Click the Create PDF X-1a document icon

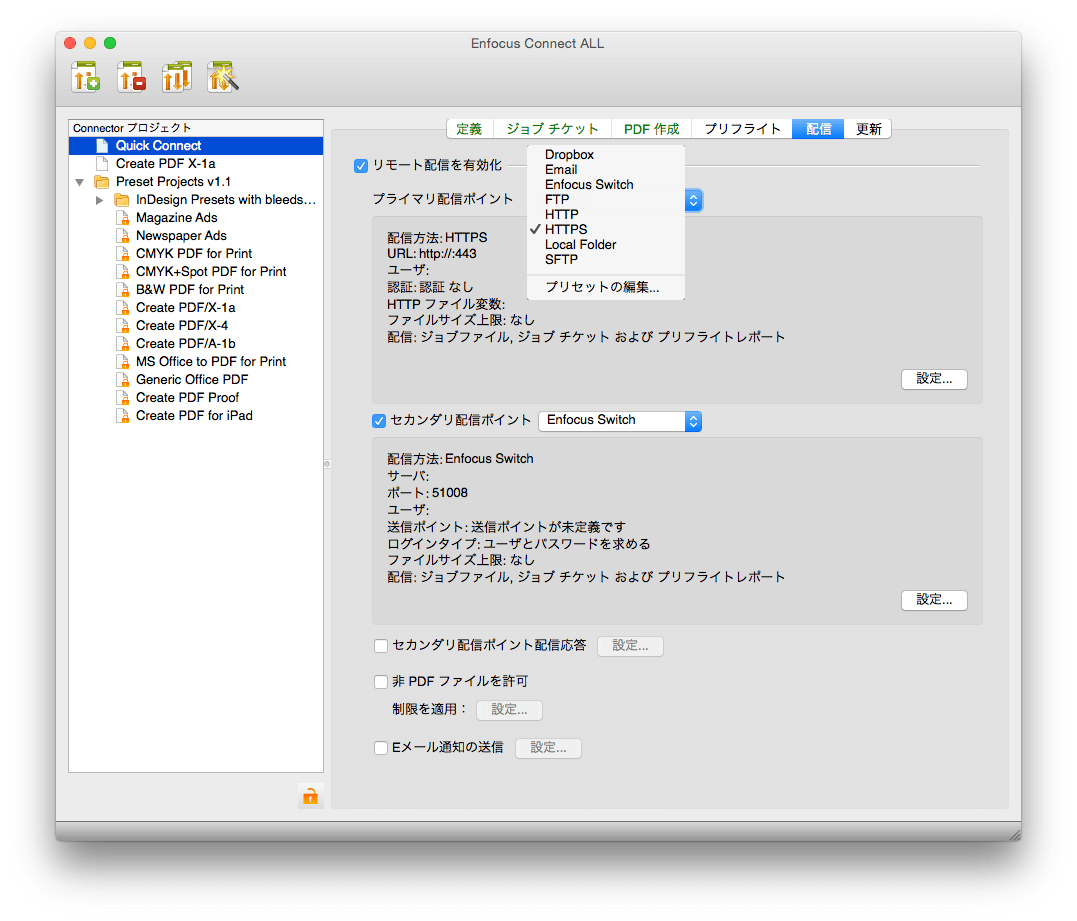pyautogui.click(x=102, y=163)
